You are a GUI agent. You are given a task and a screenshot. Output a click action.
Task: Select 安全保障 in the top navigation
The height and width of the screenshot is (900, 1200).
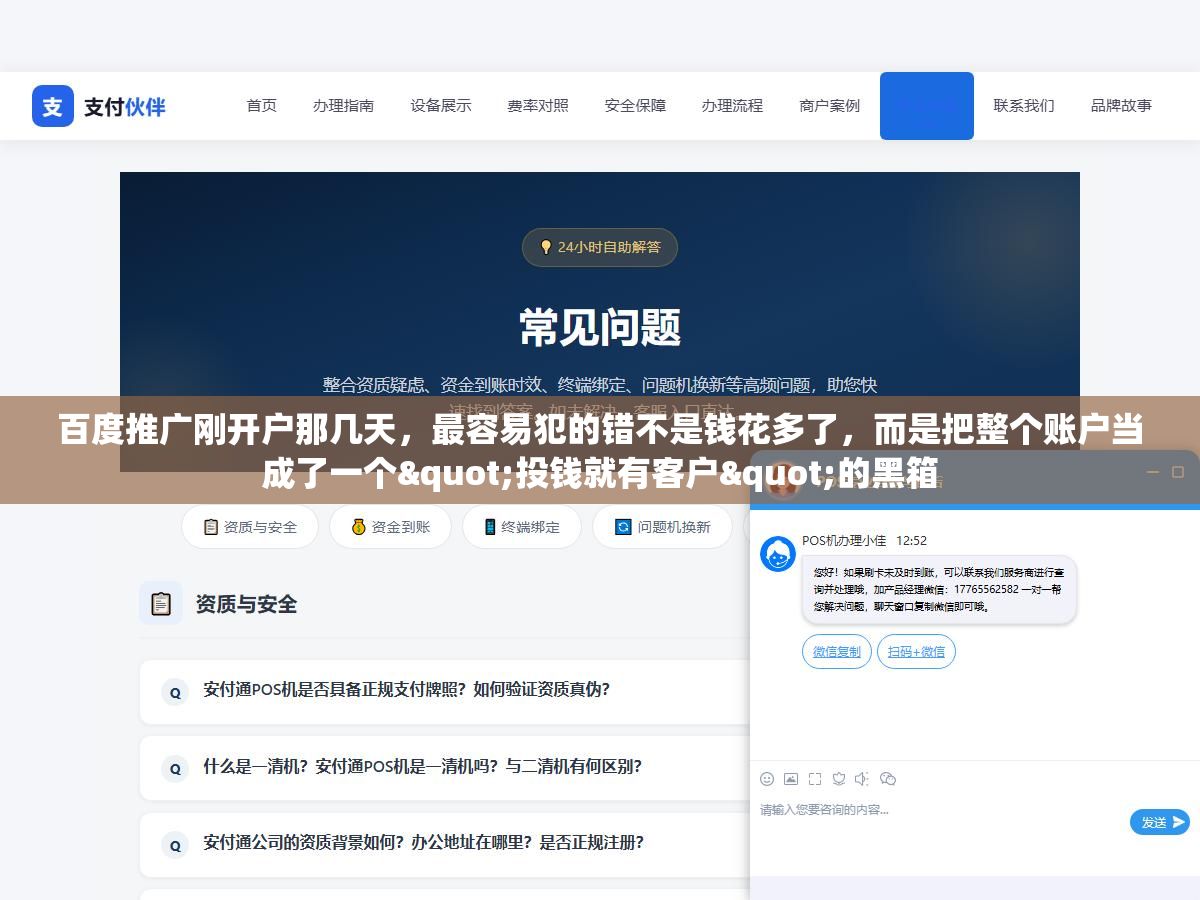635,105
